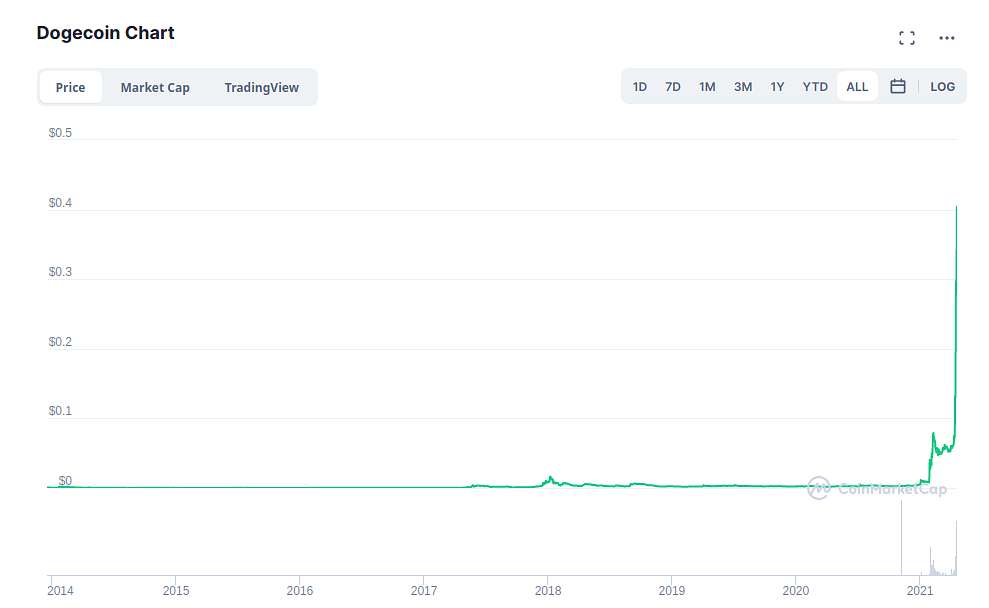Select the YTD time range
The width and height of the screenshot is (989, 608).
click(x=815, y=86)
